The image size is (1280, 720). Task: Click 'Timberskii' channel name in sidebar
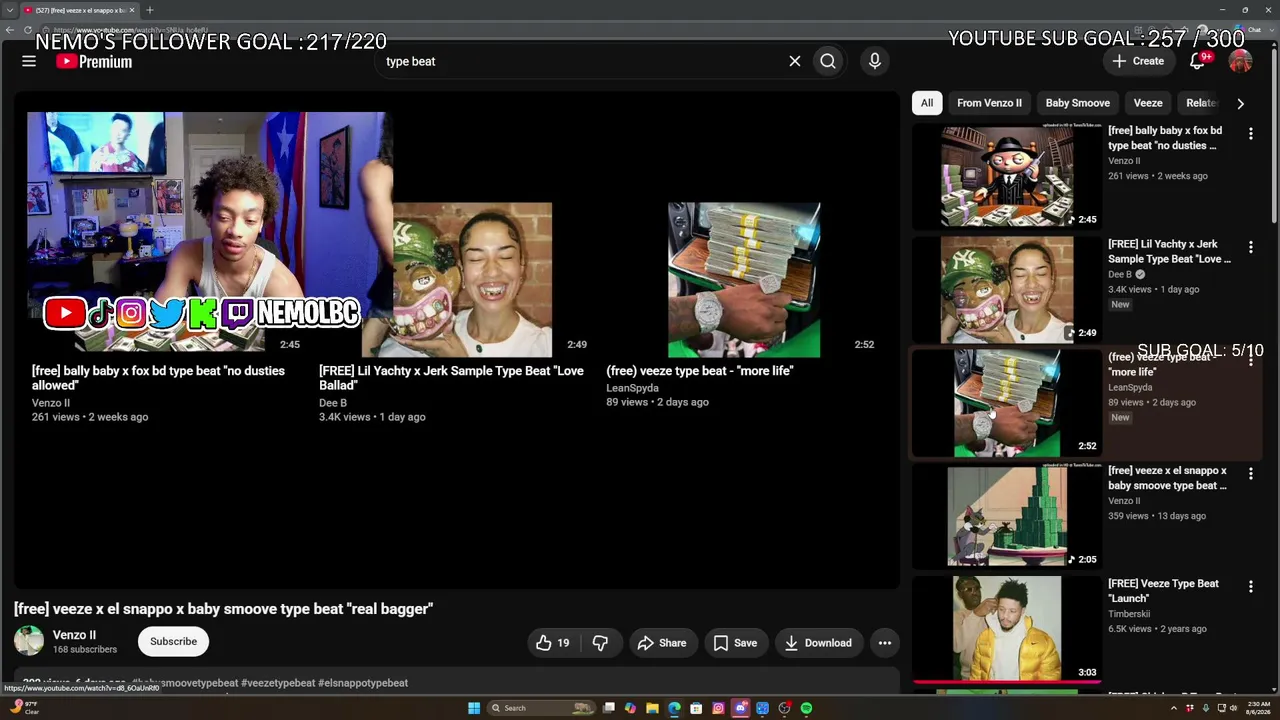click(1129, 614)
